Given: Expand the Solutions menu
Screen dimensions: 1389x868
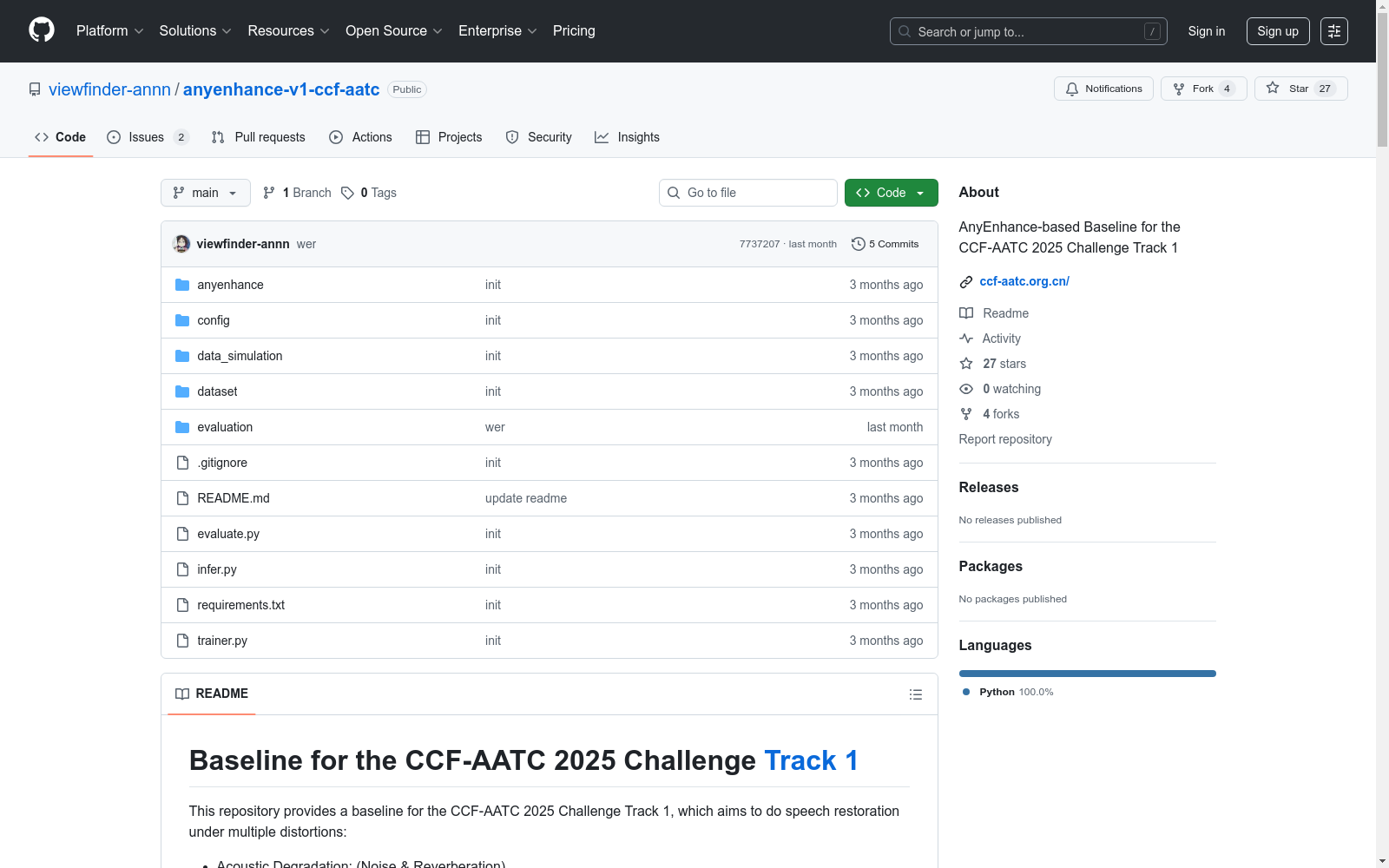Looking at the screenshot, I should click(x=195, y=31).
